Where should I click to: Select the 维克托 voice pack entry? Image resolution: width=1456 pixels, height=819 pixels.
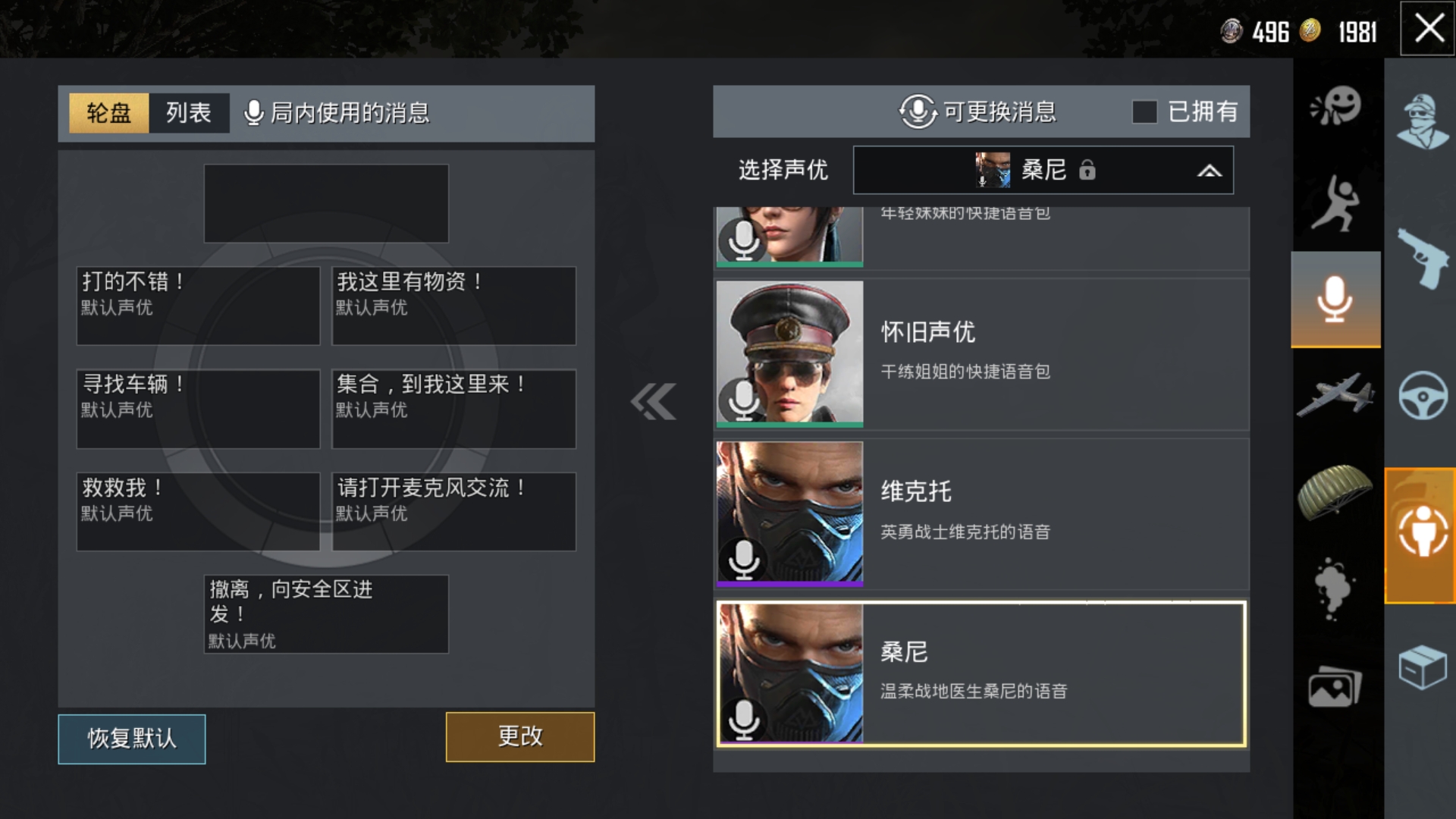[x=982, y=514]
